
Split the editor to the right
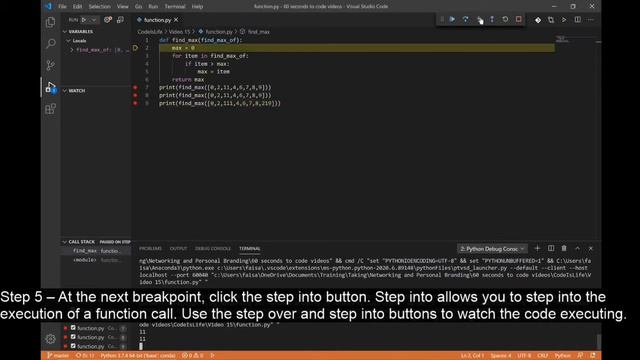click(578, 20)
